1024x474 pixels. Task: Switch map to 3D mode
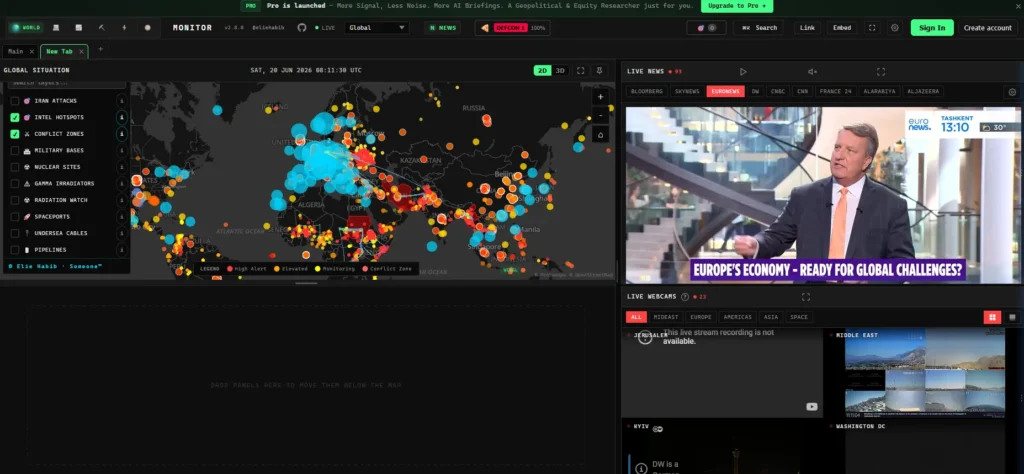(560, 71)
